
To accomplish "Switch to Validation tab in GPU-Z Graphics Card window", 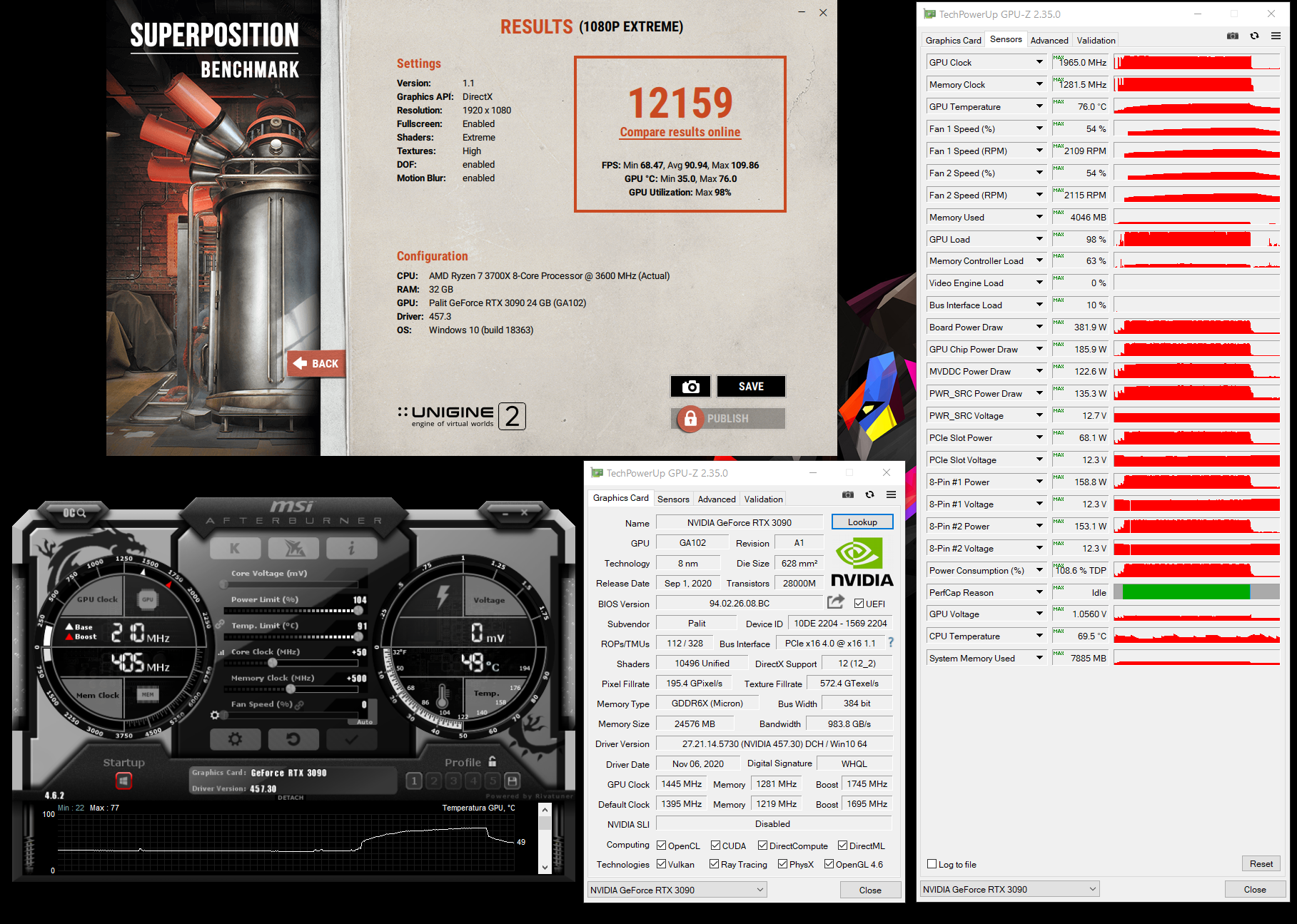I will click(x=763, y=499).
